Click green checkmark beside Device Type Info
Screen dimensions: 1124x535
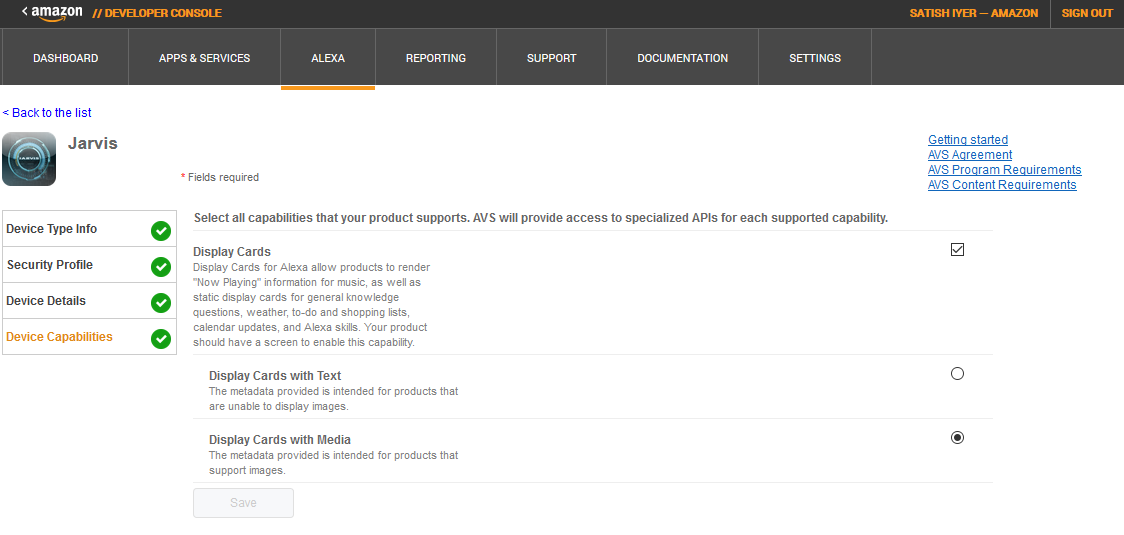pyautogui.click(x=161, y=231)
